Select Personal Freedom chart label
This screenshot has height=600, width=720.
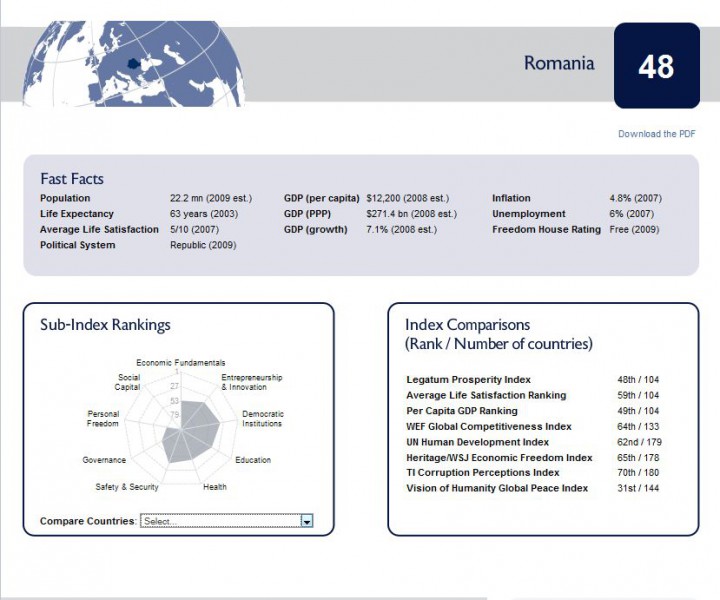click(x=103, y=418)
